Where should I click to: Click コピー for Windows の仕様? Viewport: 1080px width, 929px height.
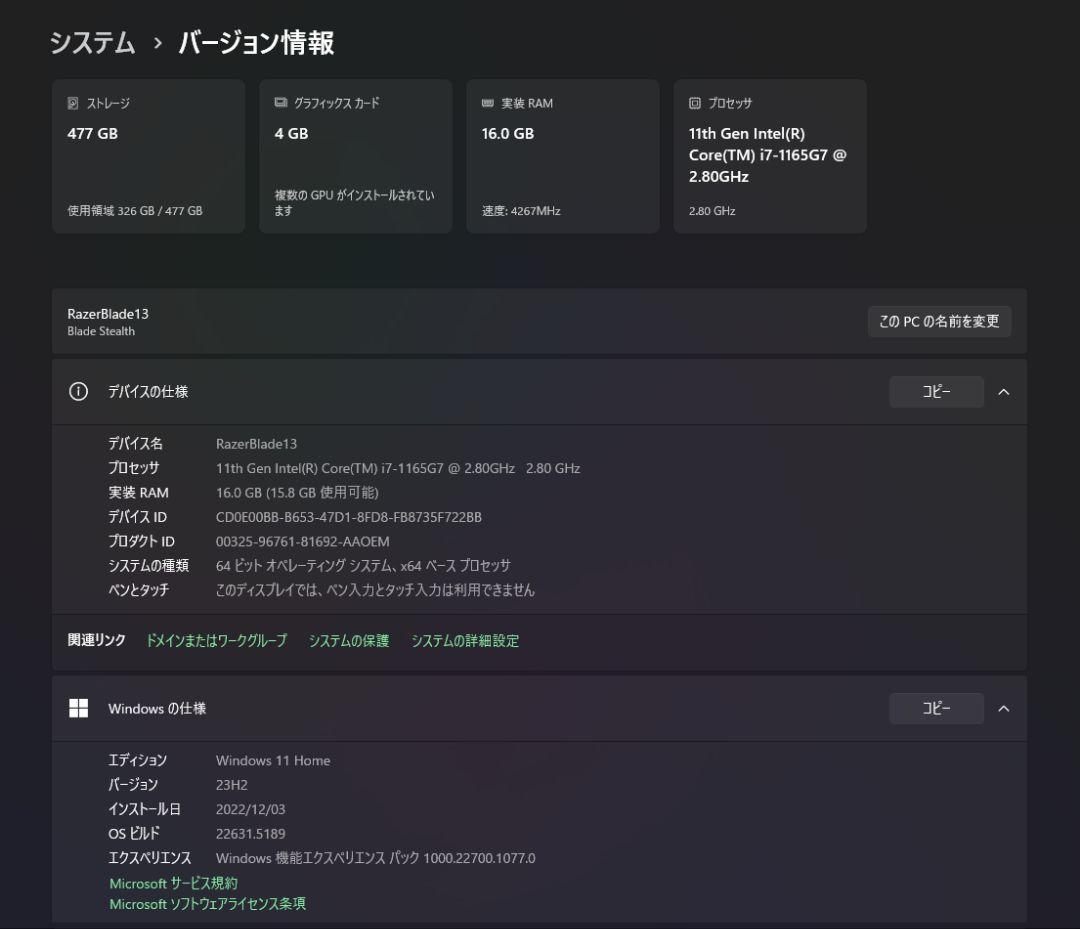pos(936,708)
